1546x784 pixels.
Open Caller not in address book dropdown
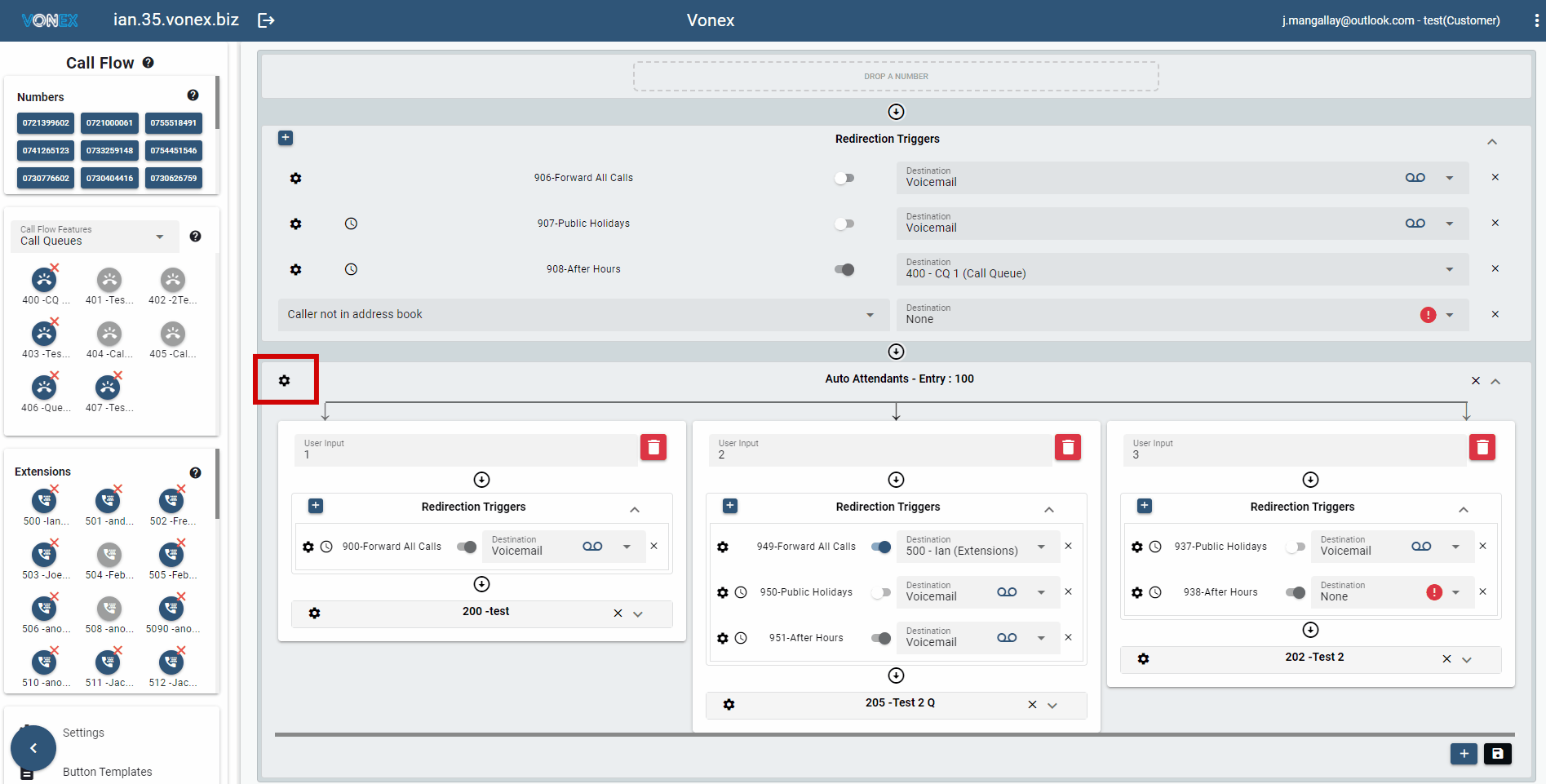click(583, 315)
